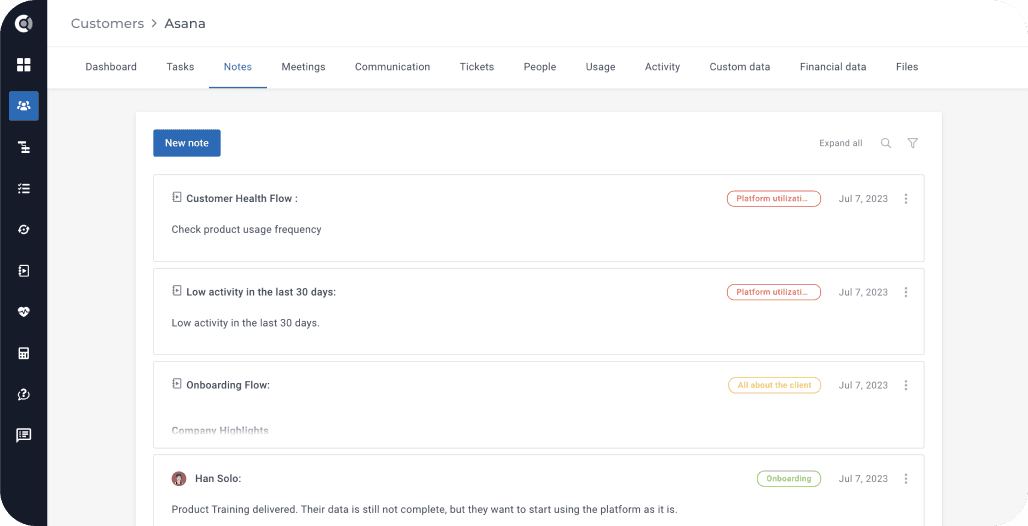1028x526 pixels.
Task: Open the hierarchy timeline icon in sidebar
Action: point(24,147)
